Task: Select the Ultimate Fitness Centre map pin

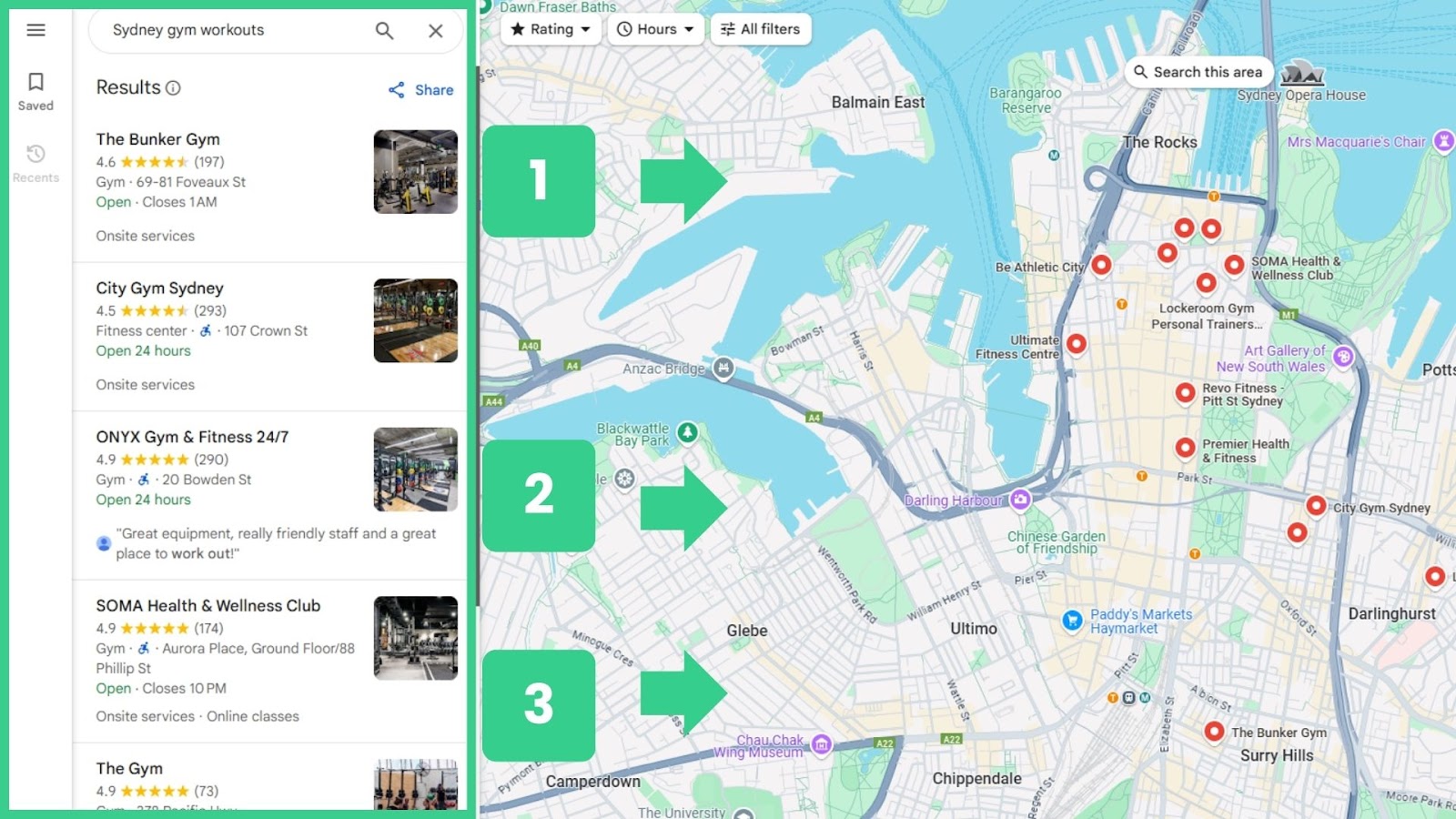Action: point(1077,343)
